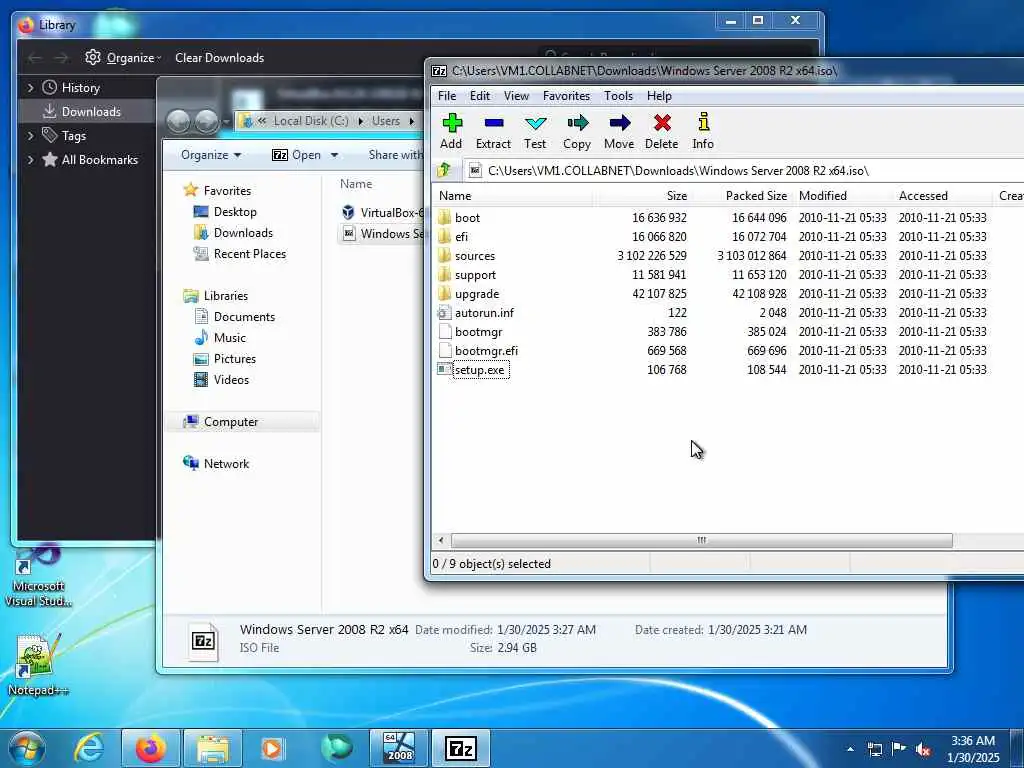Click Clear Downloads in Library window
The image size is (1024, 768).
(x=219, y=57)
